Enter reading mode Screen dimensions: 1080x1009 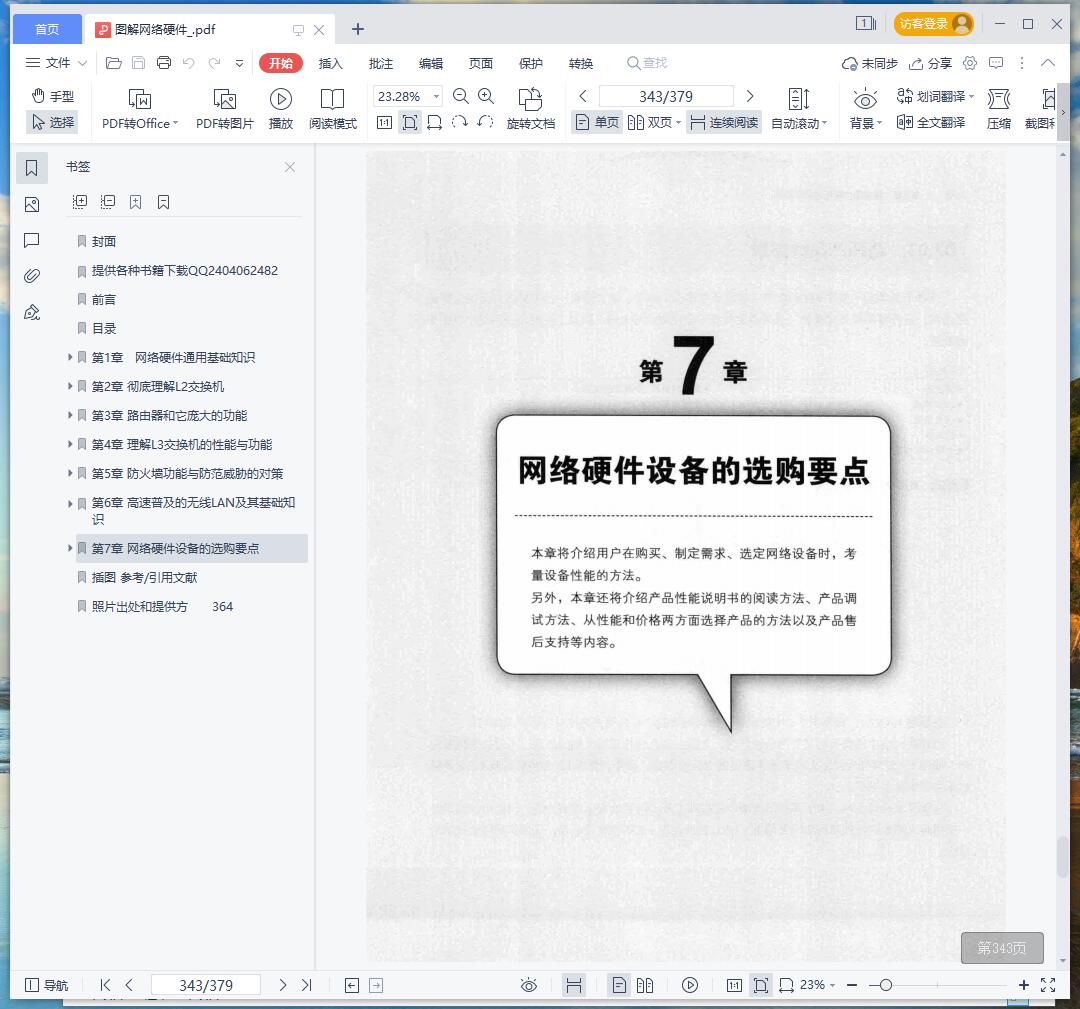[333, 109]
